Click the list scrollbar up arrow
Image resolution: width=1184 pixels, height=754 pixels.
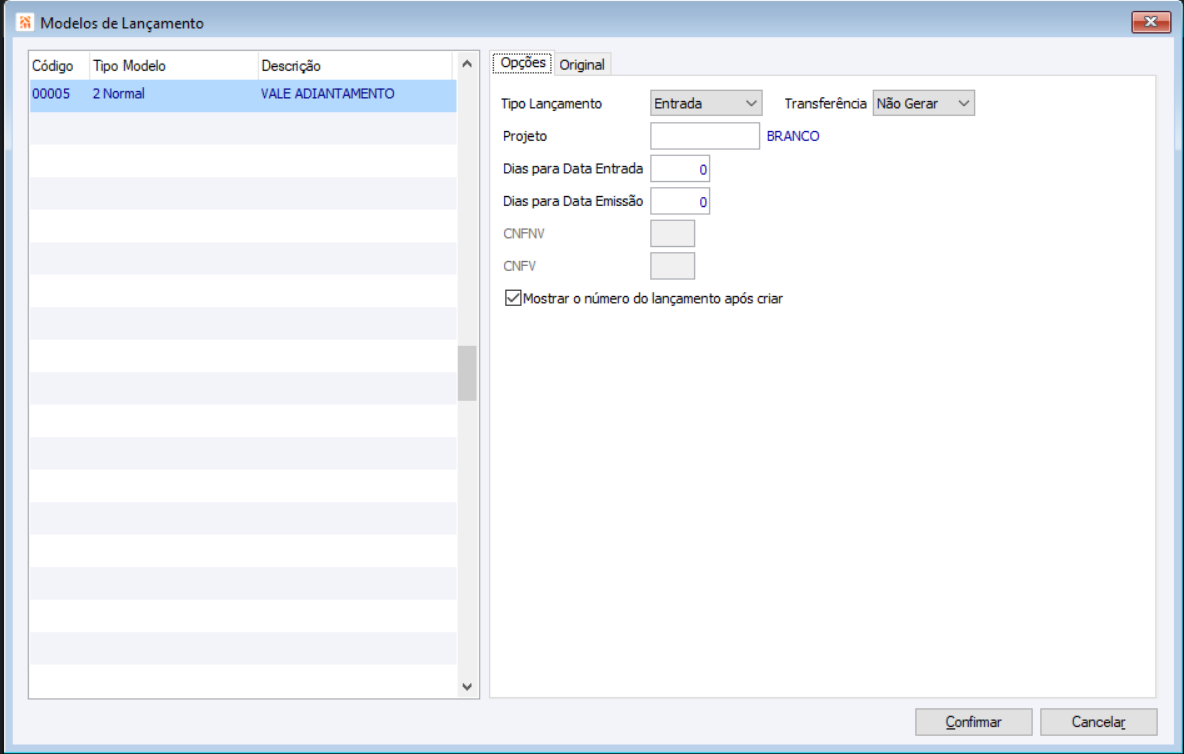pyautogui.click(x=467, y=64)
